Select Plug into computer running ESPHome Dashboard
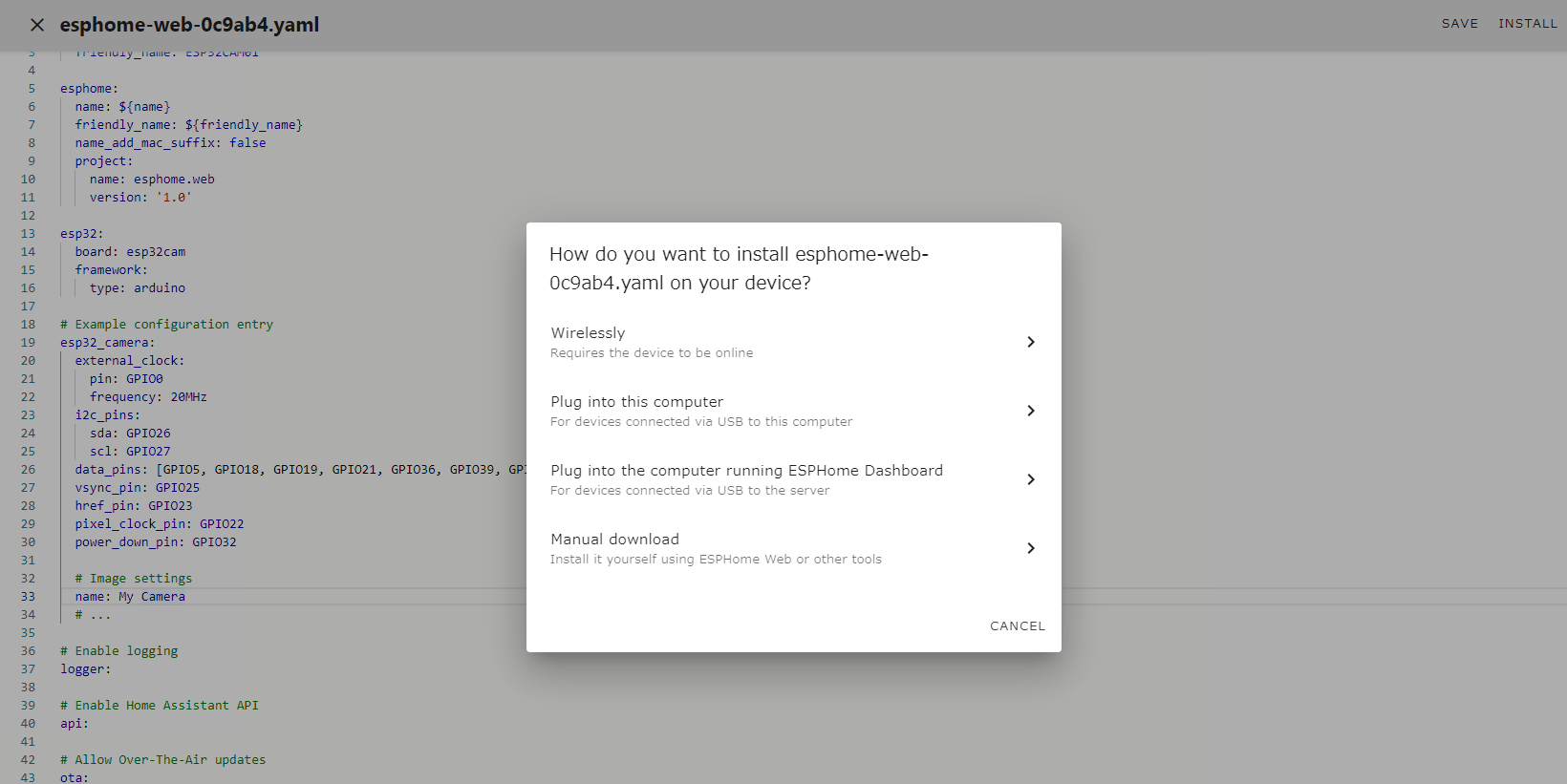 pyautogui.click(x=793, y=479)
